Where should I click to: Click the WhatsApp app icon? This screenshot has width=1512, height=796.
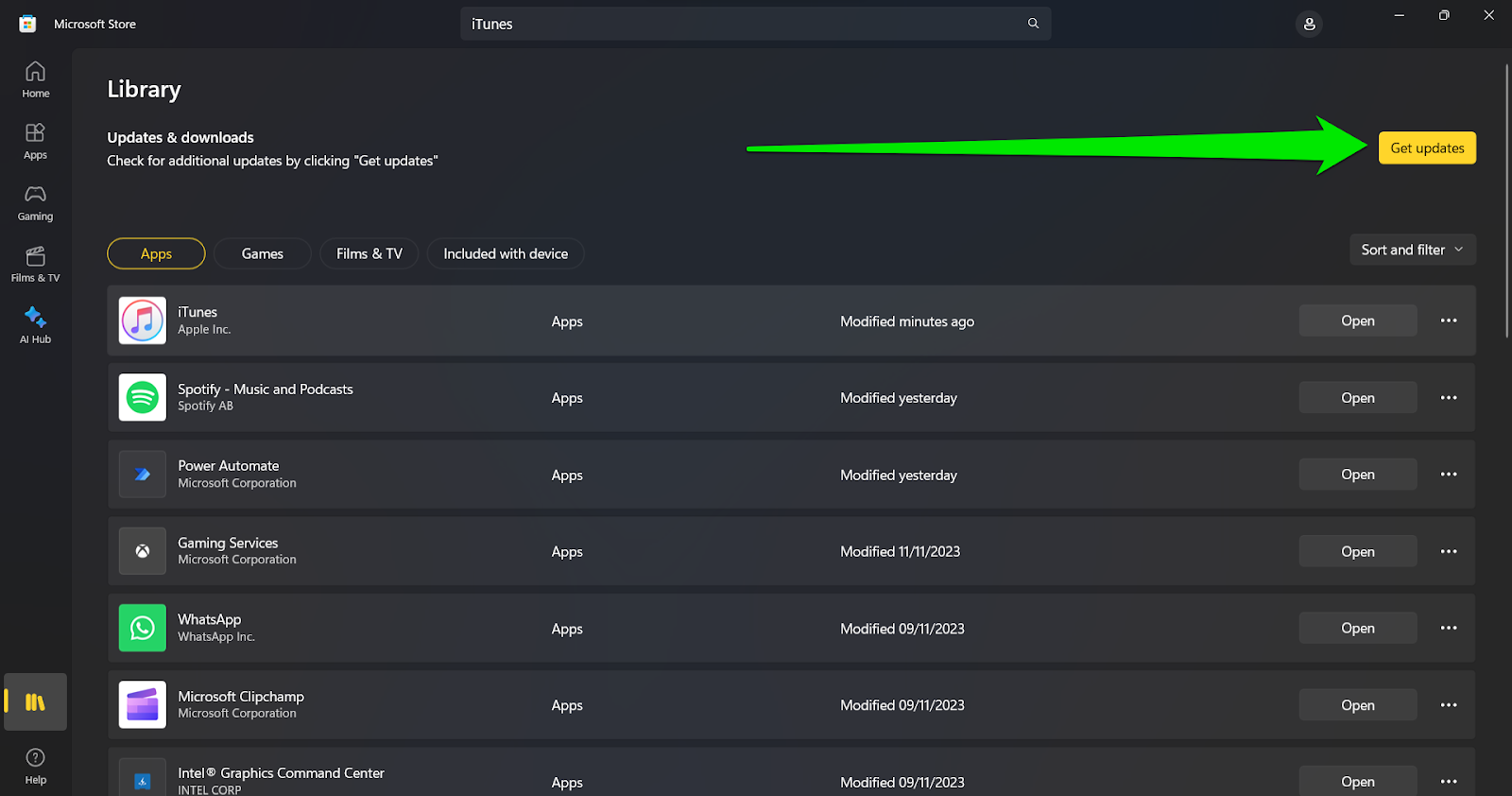tap(143, 628)
